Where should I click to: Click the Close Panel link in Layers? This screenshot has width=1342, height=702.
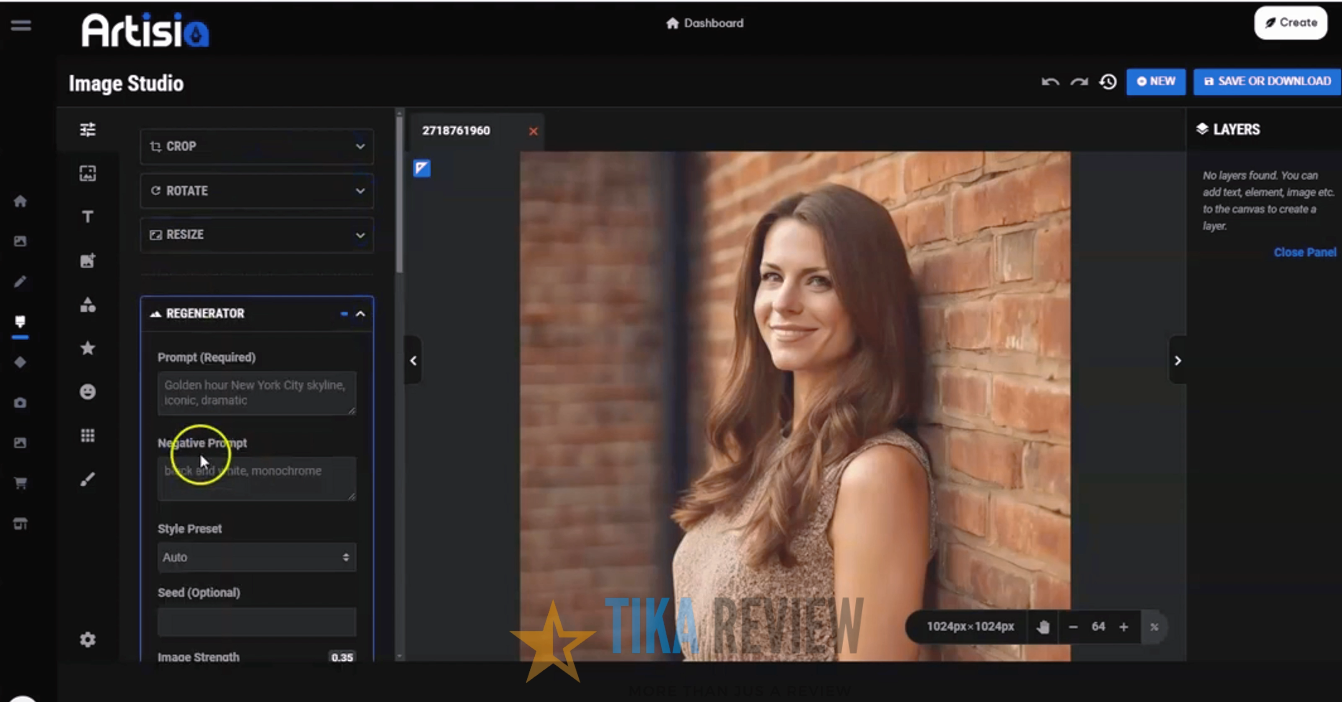pos(1304,252)
